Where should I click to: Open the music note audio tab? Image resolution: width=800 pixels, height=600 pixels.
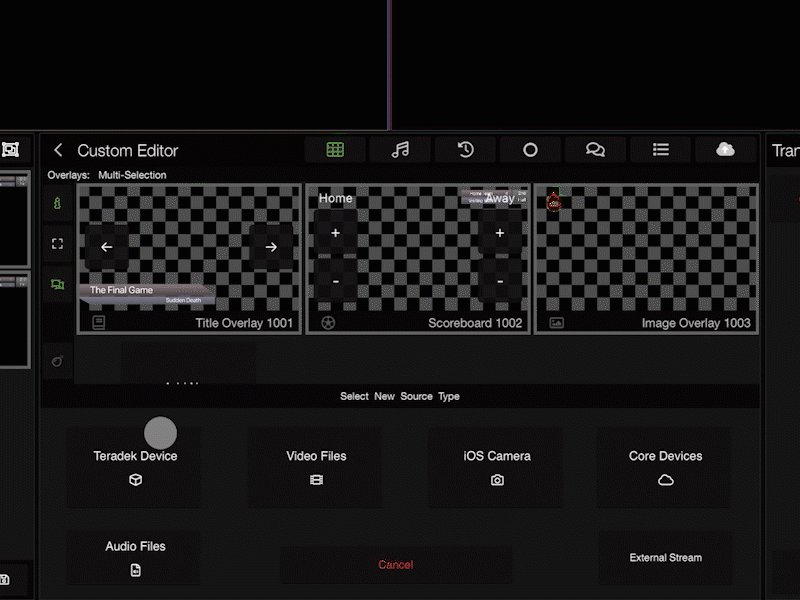(400, 150)
